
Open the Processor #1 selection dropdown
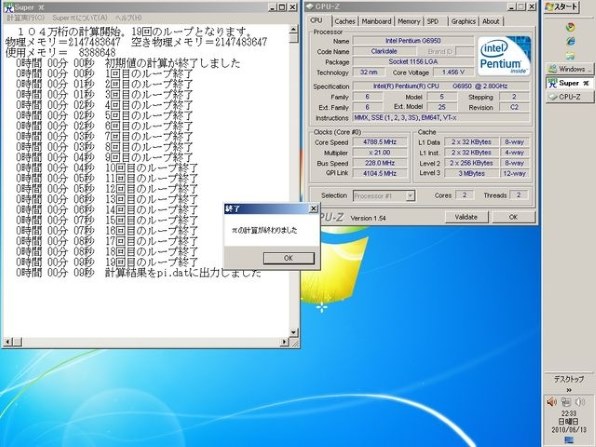pyautogui.click(x=384, y=196)
